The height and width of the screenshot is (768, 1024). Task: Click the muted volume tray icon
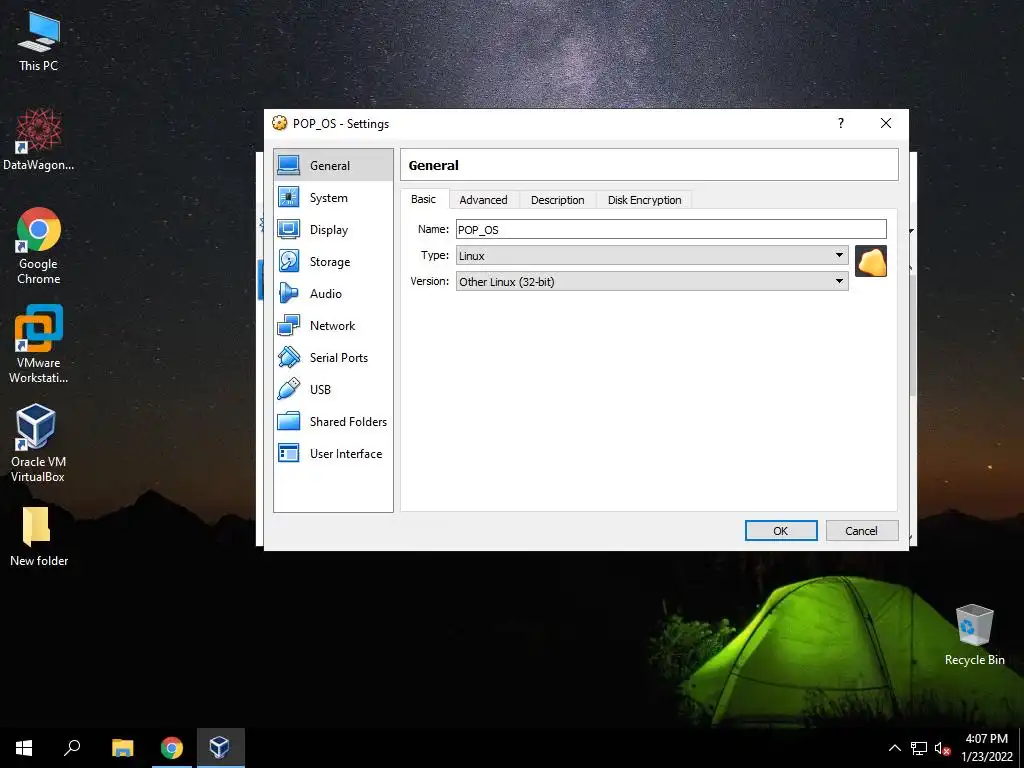coord(942,748)
